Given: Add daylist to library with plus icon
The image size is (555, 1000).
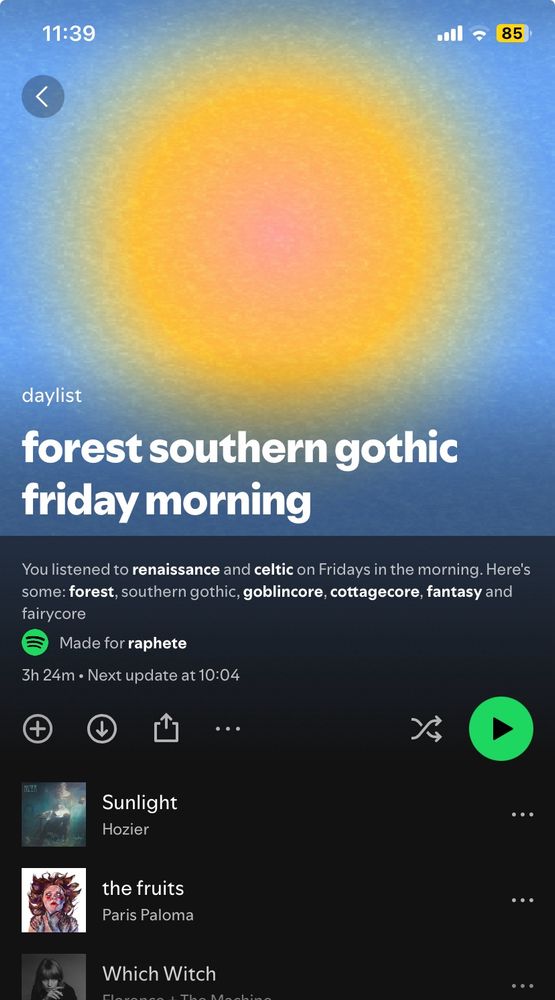Looking at the screenshot, I should (x=38, y=728).
